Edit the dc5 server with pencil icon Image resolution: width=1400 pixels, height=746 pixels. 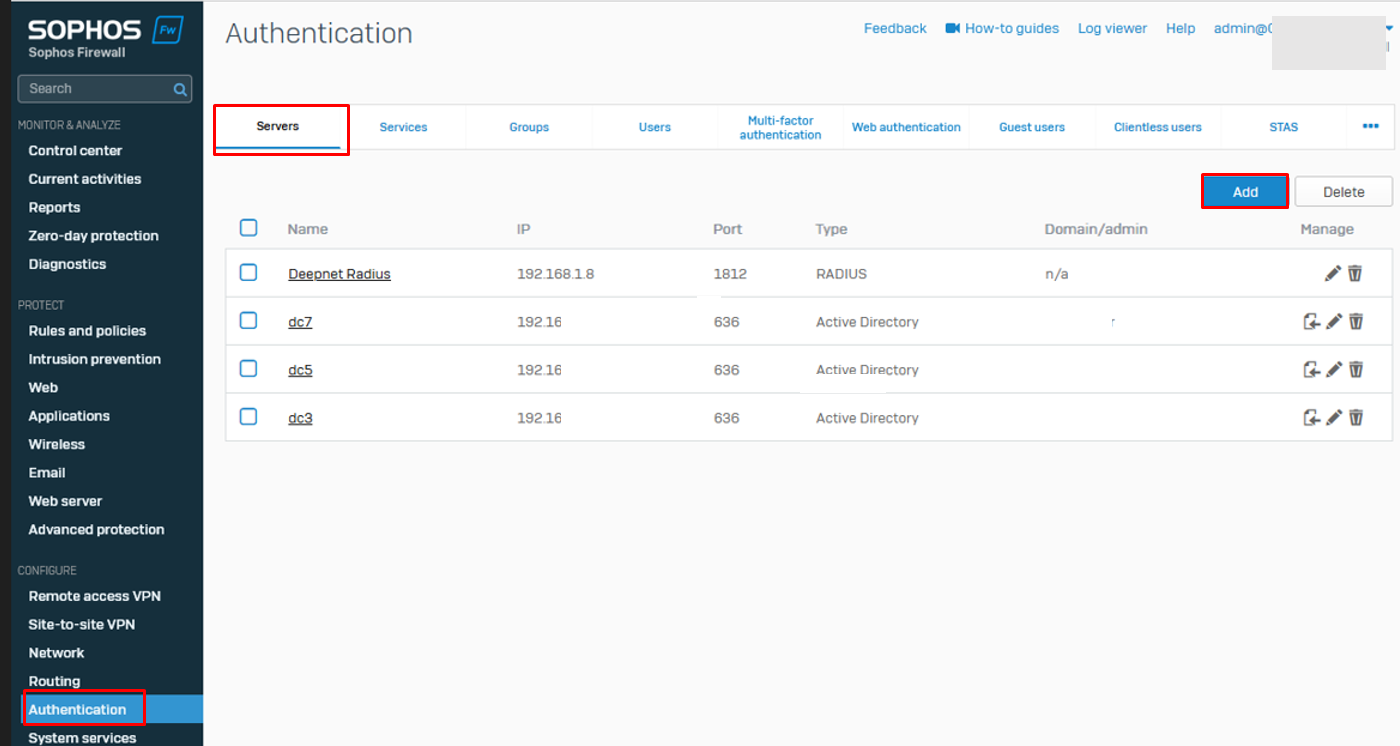pos(1333,370)
